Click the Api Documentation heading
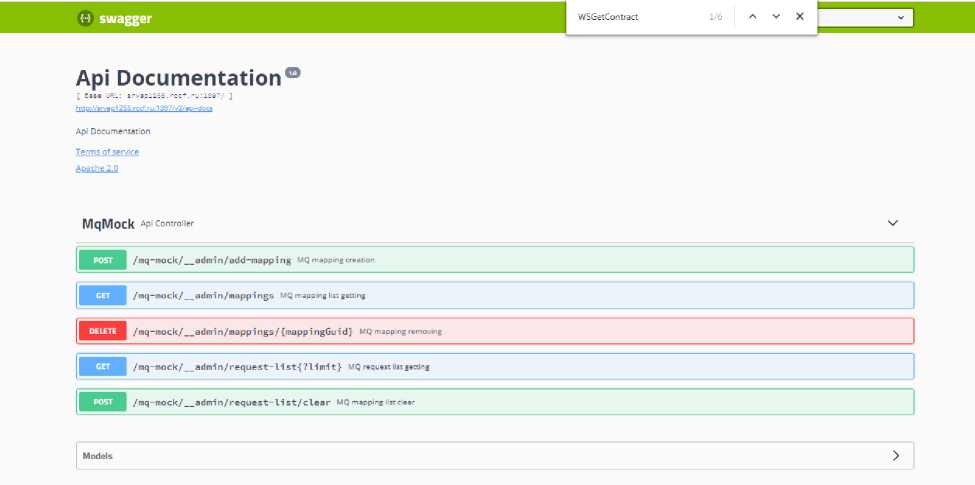 point(178,78)
